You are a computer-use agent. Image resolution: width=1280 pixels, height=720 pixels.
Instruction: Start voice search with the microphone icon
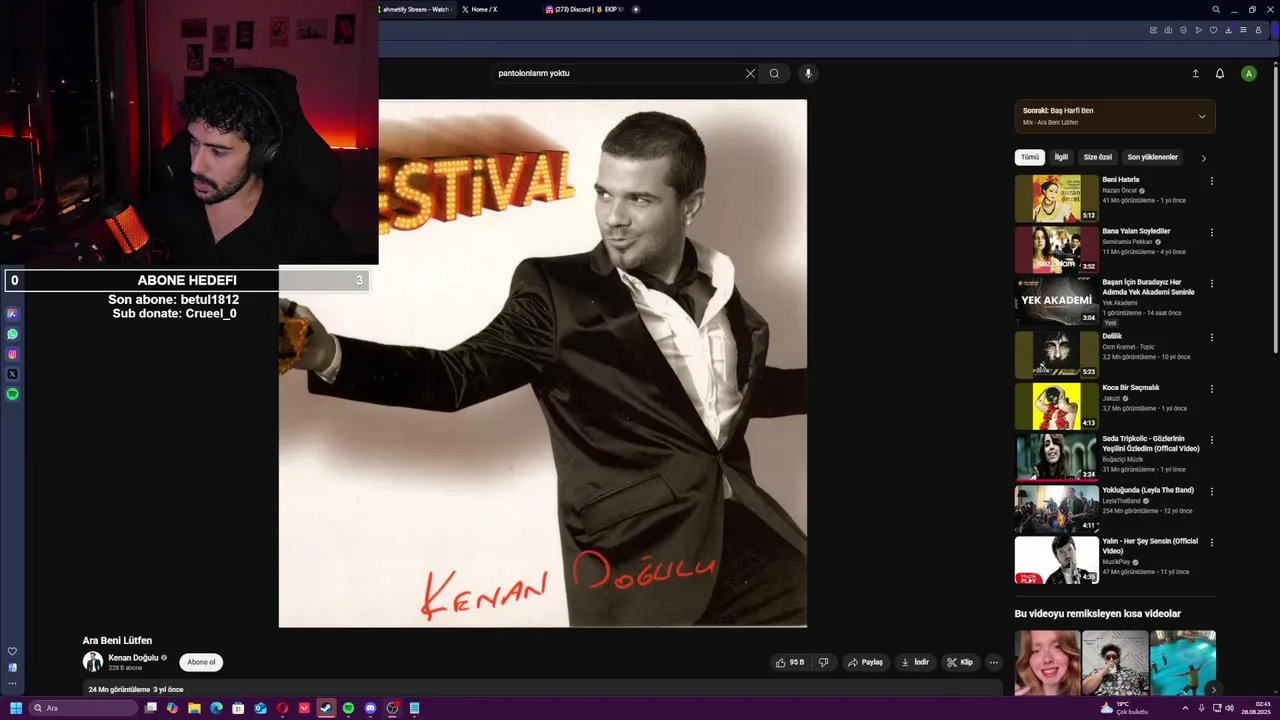pyautogui.click(x=808, y=73)
